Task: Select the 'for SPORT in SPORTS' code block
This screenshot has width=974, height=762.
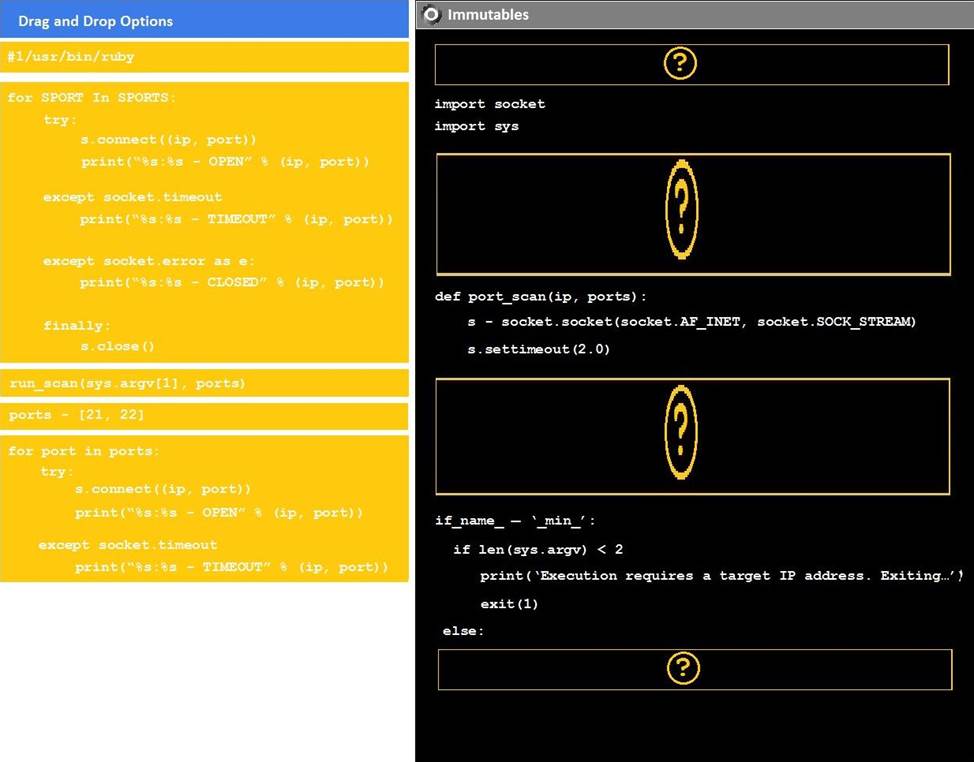Action: pyautogui.click(x=204, y=222)
